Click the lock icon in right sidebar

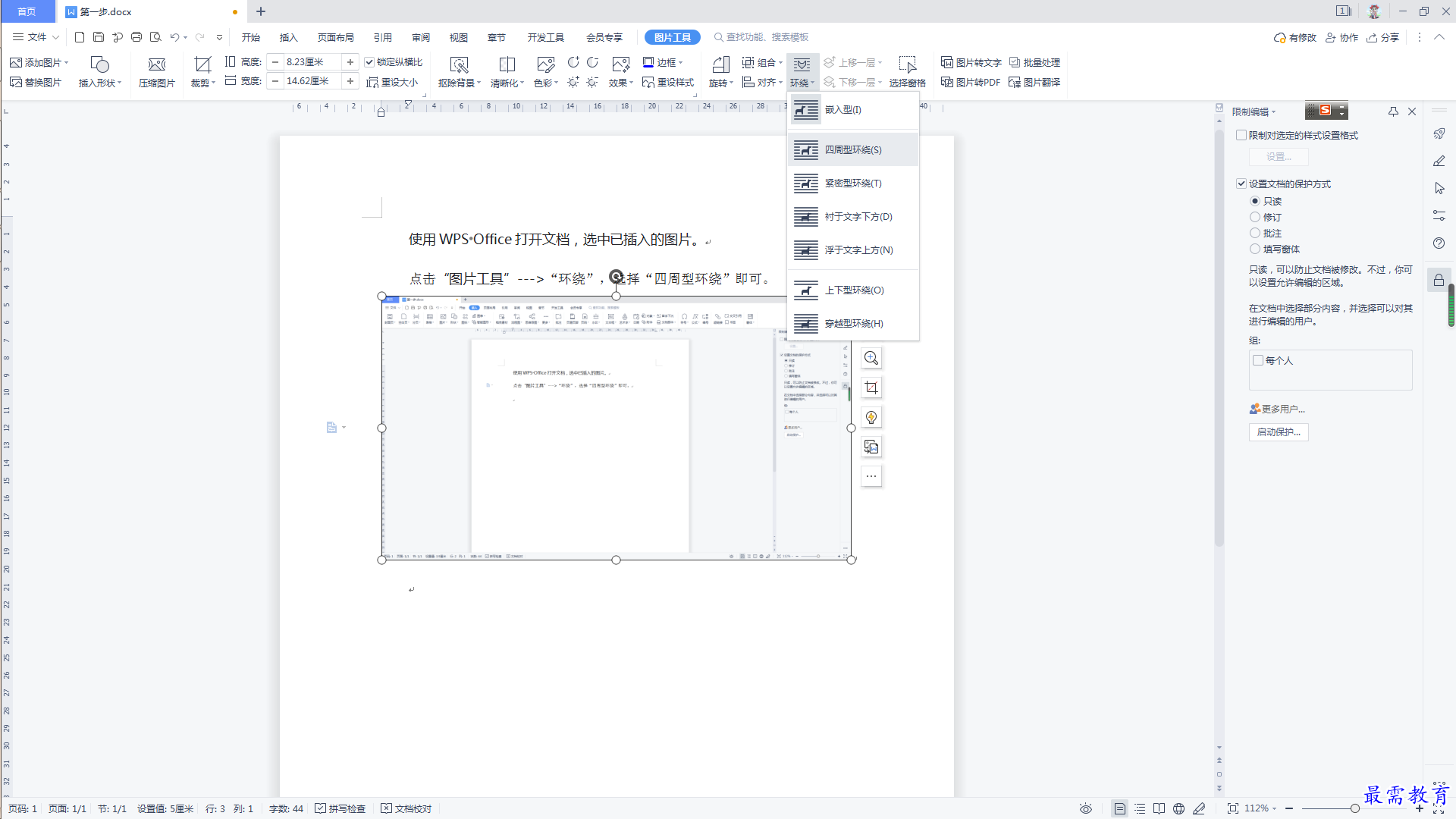[1439, 280]
